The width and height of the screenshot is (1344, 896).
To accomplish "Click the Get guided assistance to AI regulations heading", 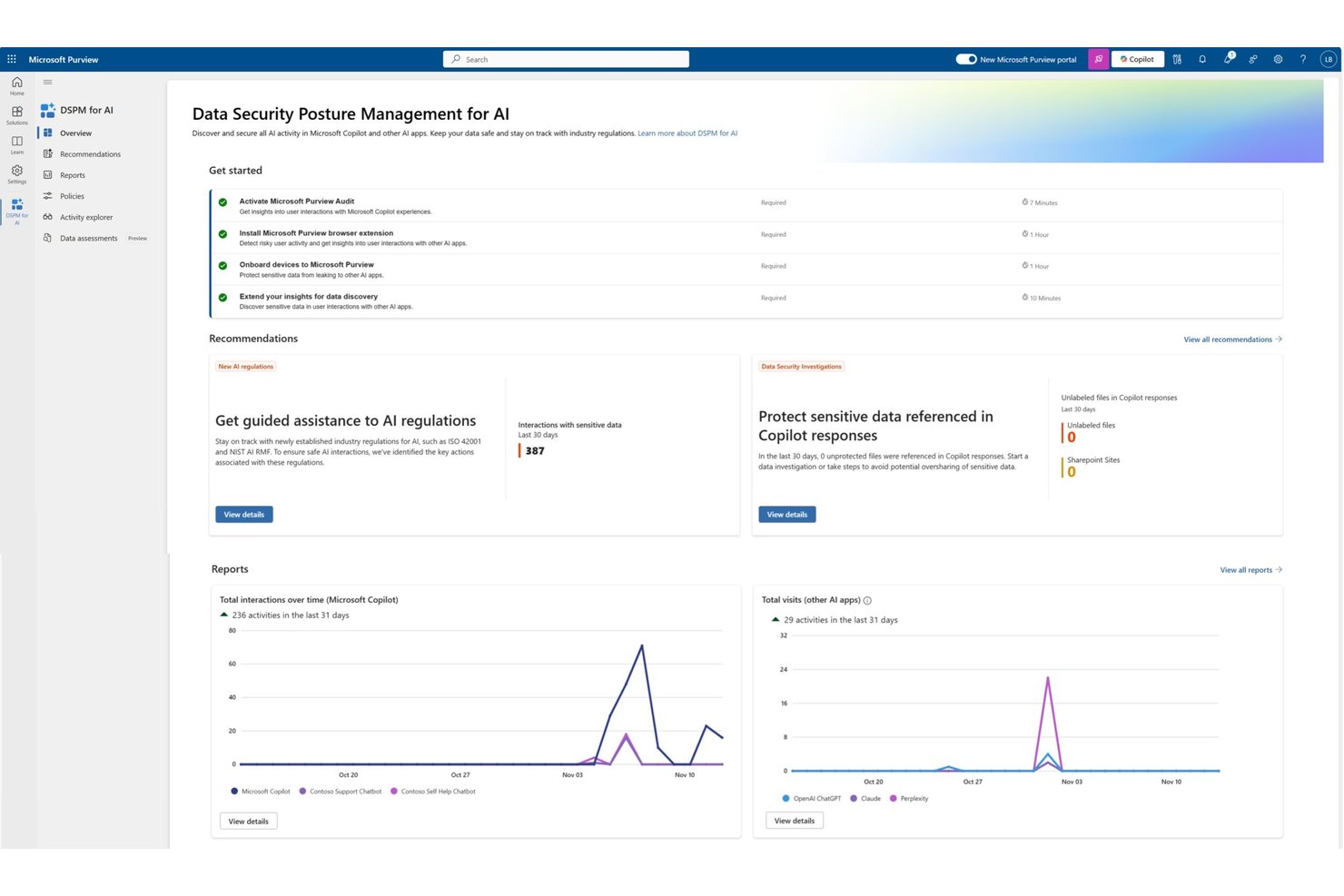I will point(345,421).
